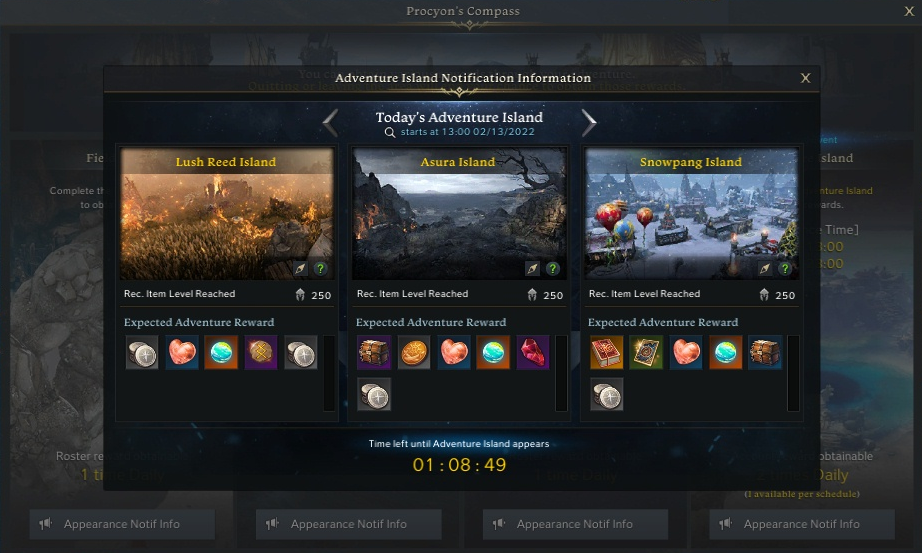The width and height of the screenshot is (922, 553).
Task: Click the Snowpang rewards scrollbar
Action: coord(794,373)
